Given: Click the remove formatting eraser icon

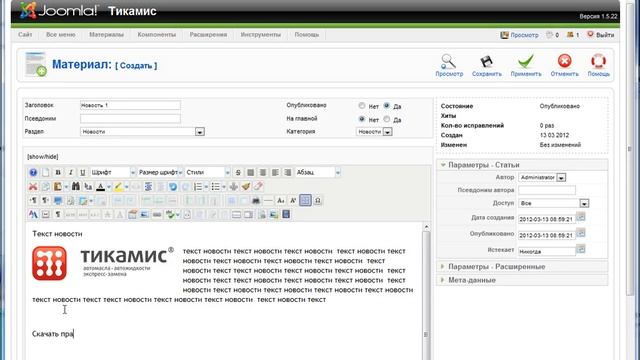Looking at the screenshot, I should [x=258, y=187].
